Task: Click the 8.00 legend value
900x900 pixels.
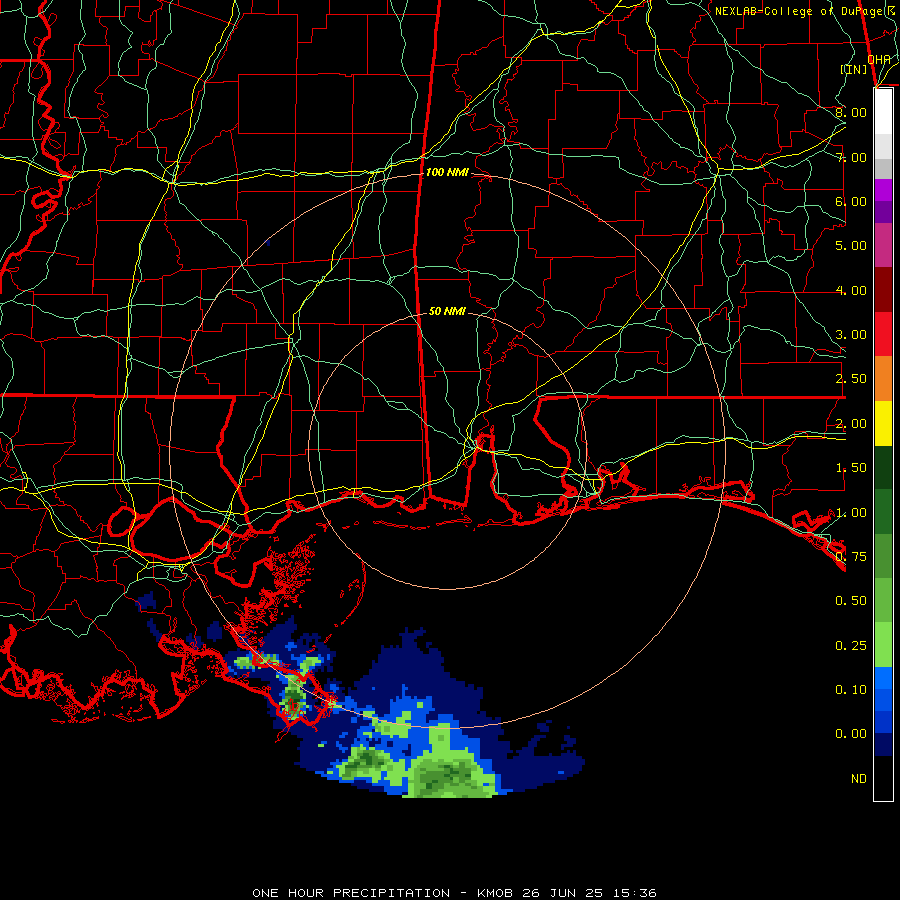Action: [x=851, y=112]
